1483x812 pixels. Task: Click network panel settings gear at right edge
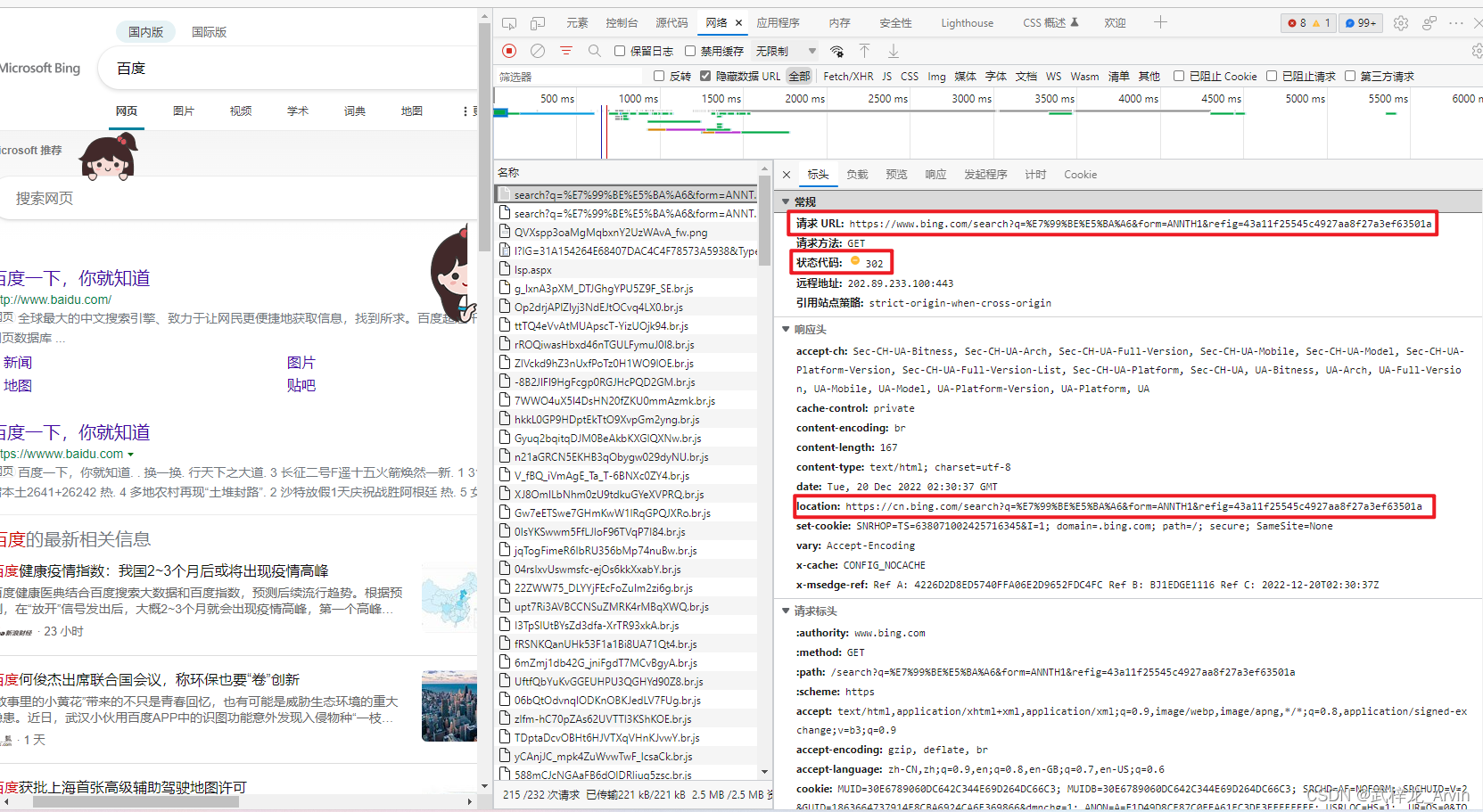pos(1477,51)
